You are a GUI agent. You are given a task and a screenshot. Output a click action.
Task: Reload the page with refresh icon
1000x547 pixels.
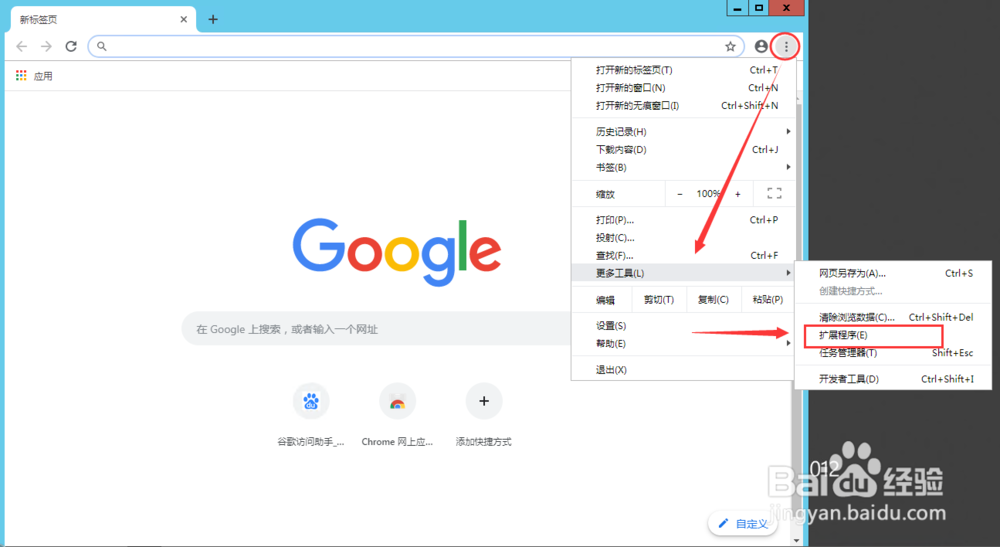71,47
